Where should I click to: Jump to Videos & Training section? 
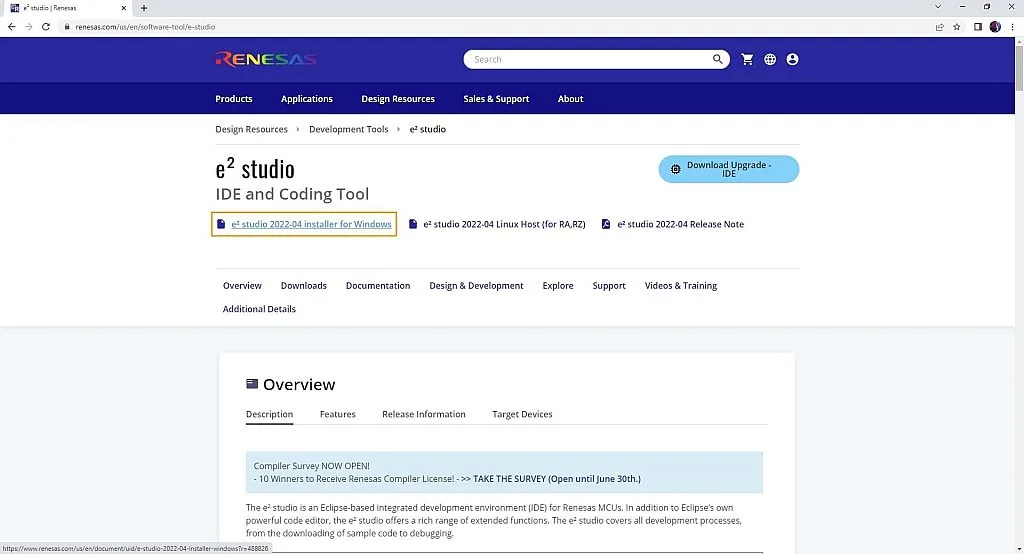[x=680, y=285]
